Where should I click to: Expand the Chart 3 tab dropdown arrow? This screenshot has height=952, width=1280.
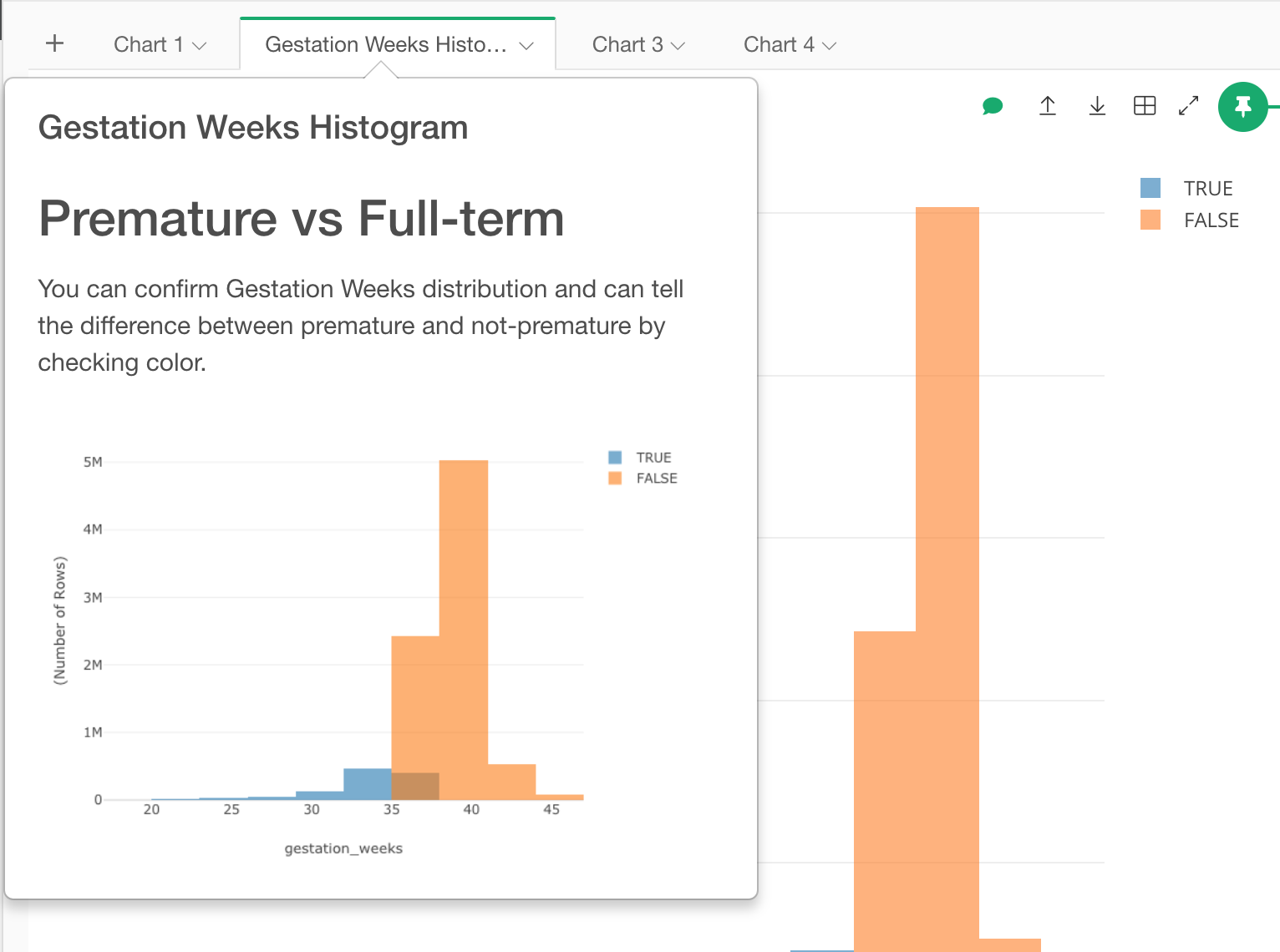point(678,46)
